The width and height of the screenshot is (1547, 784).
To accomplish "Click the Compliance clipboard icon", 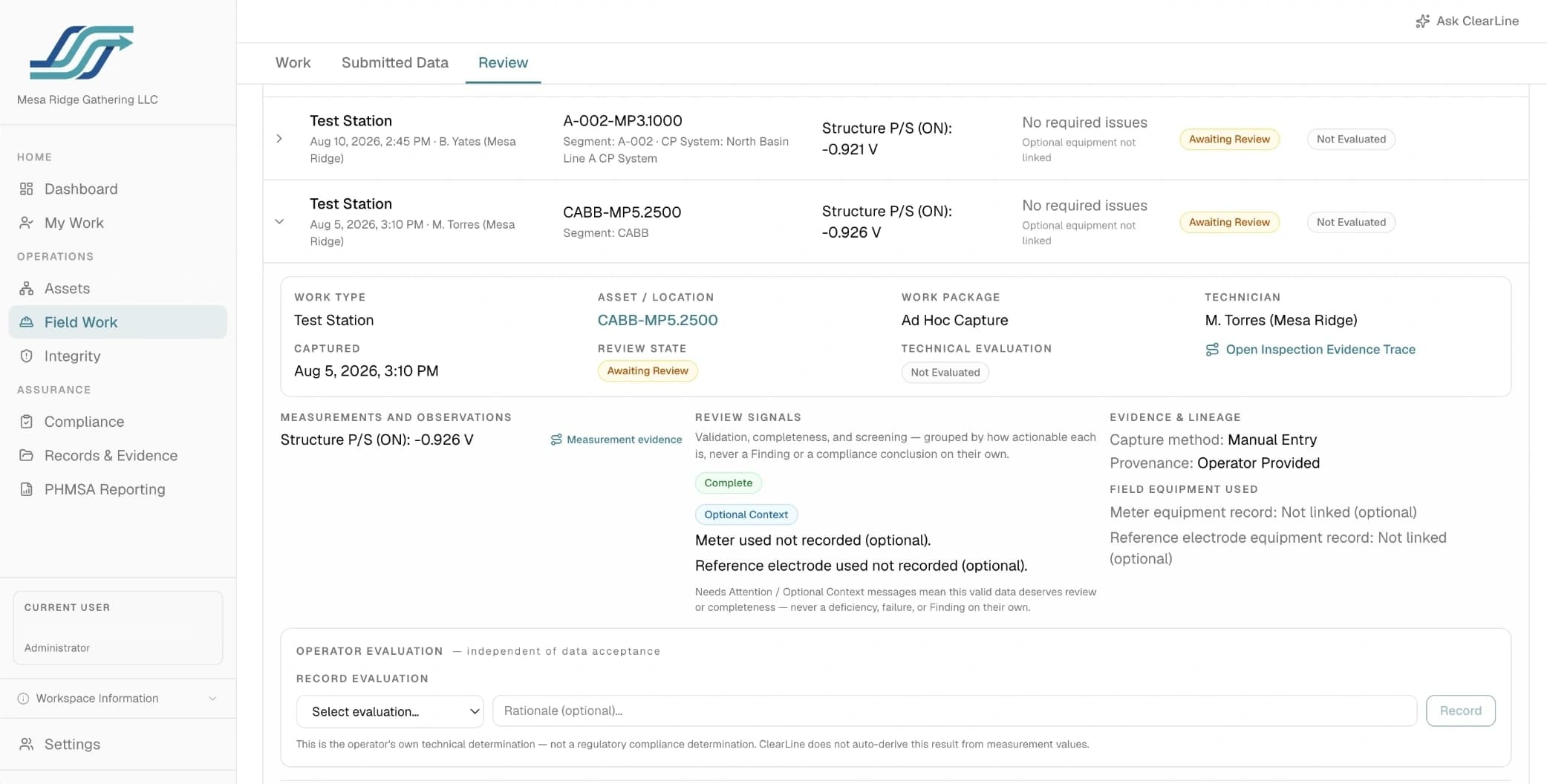I will coord(27,422).
